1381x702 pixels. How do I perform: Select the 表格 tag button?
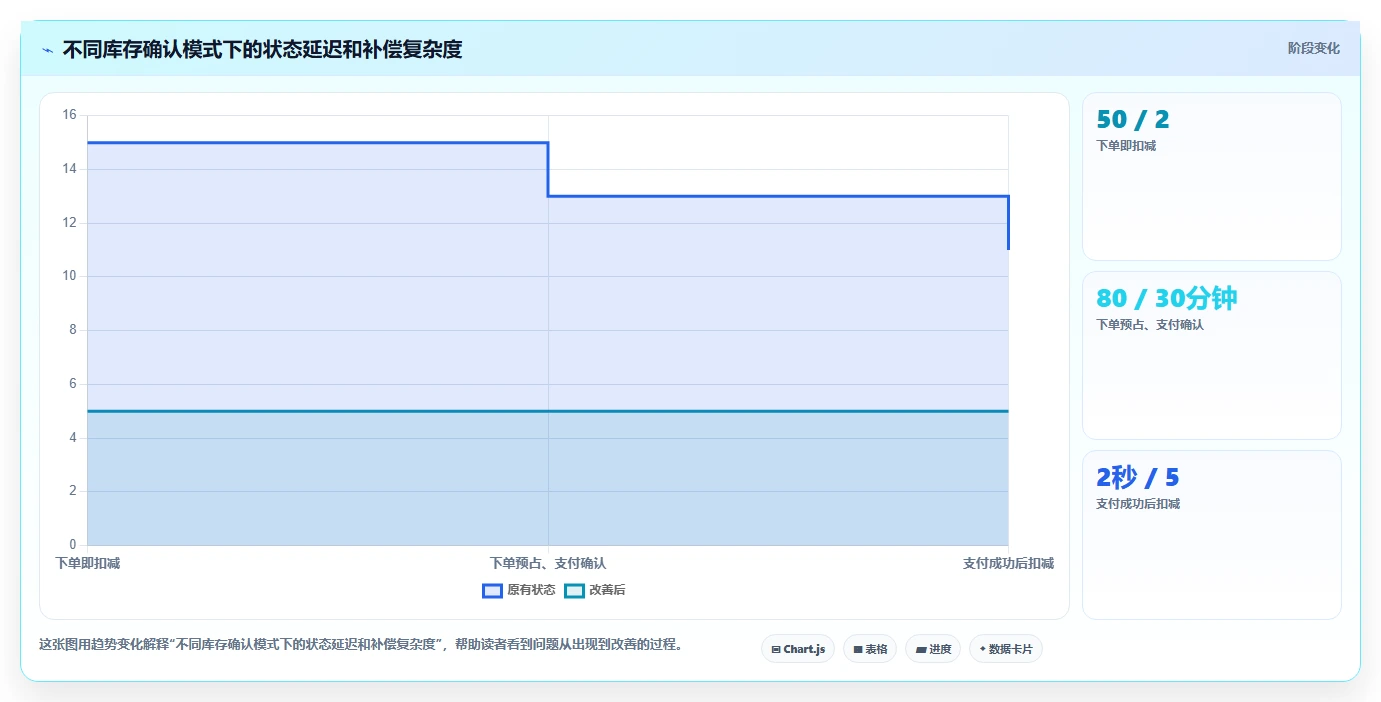[870, 649]
